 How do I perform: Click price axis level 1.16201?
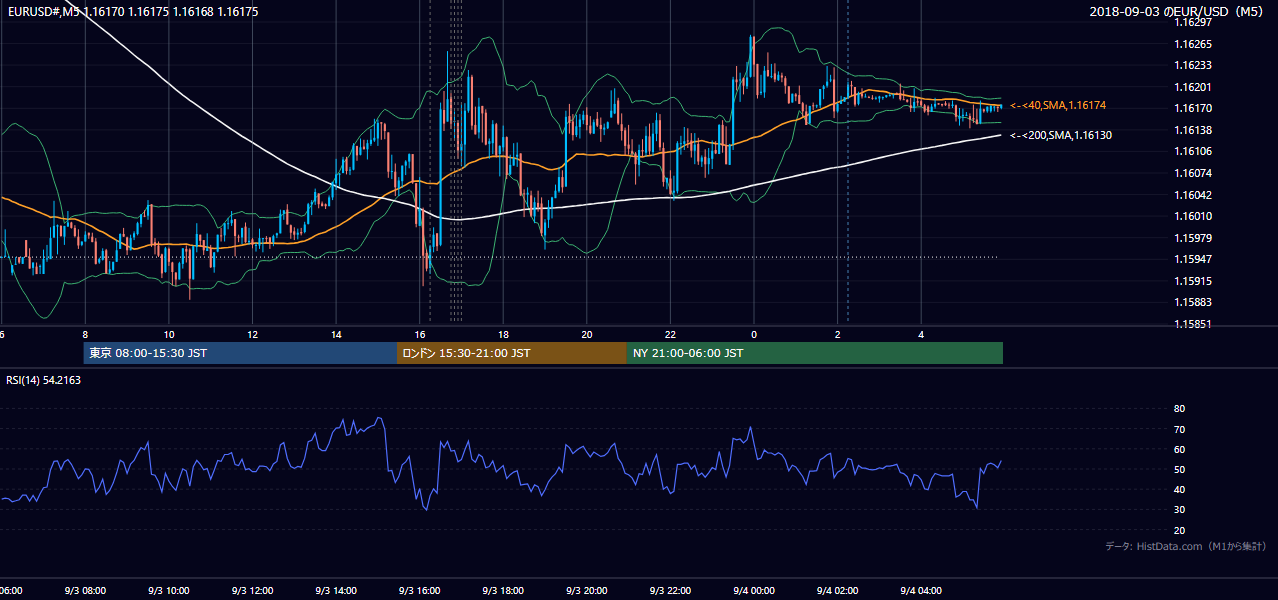tap(1192, 87)
